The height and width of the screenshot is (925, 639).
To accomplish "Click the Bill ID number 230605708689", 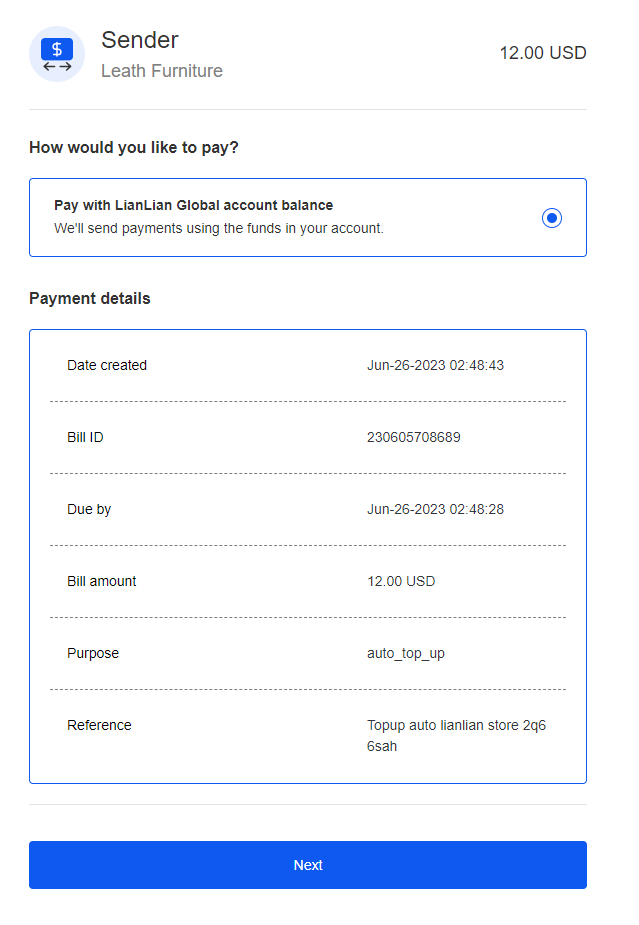I will (x=414, y=437).
